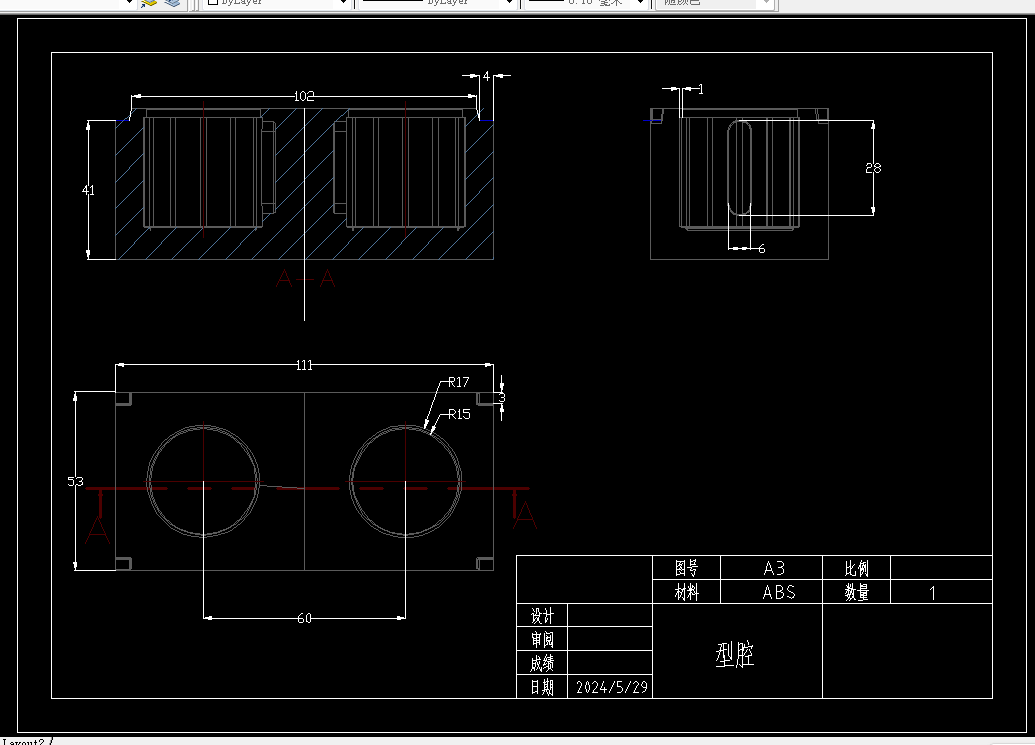Click the A3 drawing number value
The height and width of the screenshot is (745, 1035).
[x=774, y=568]
